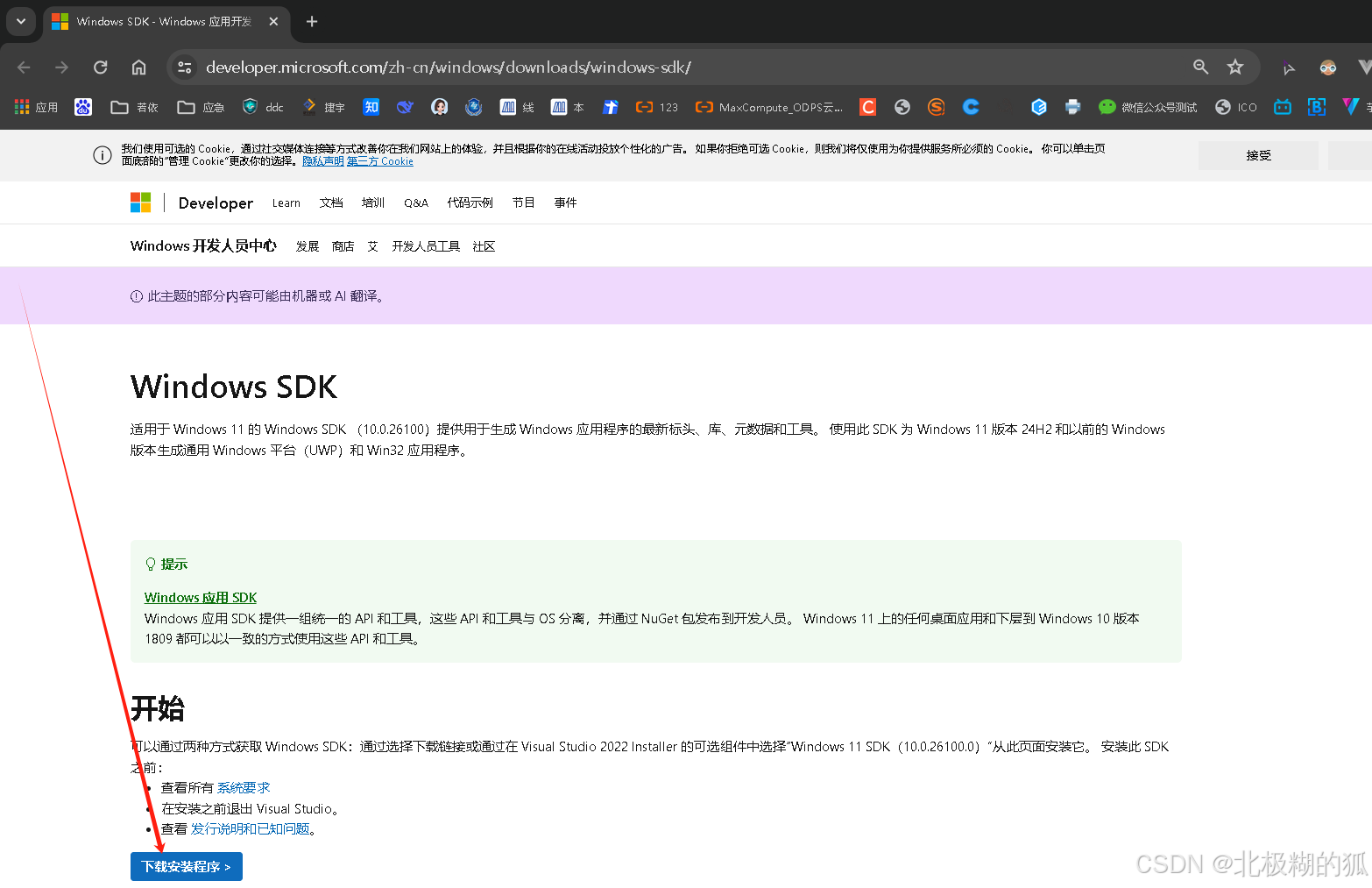Open the Learn menu item

coord(286,202)
